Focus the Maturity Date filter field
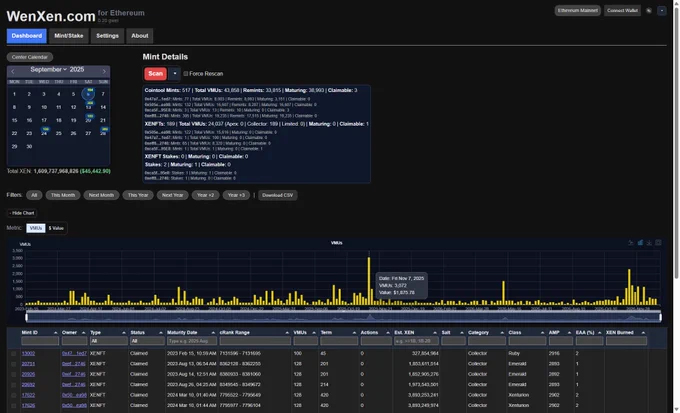 pyautogui.click(x=191, y=341)
